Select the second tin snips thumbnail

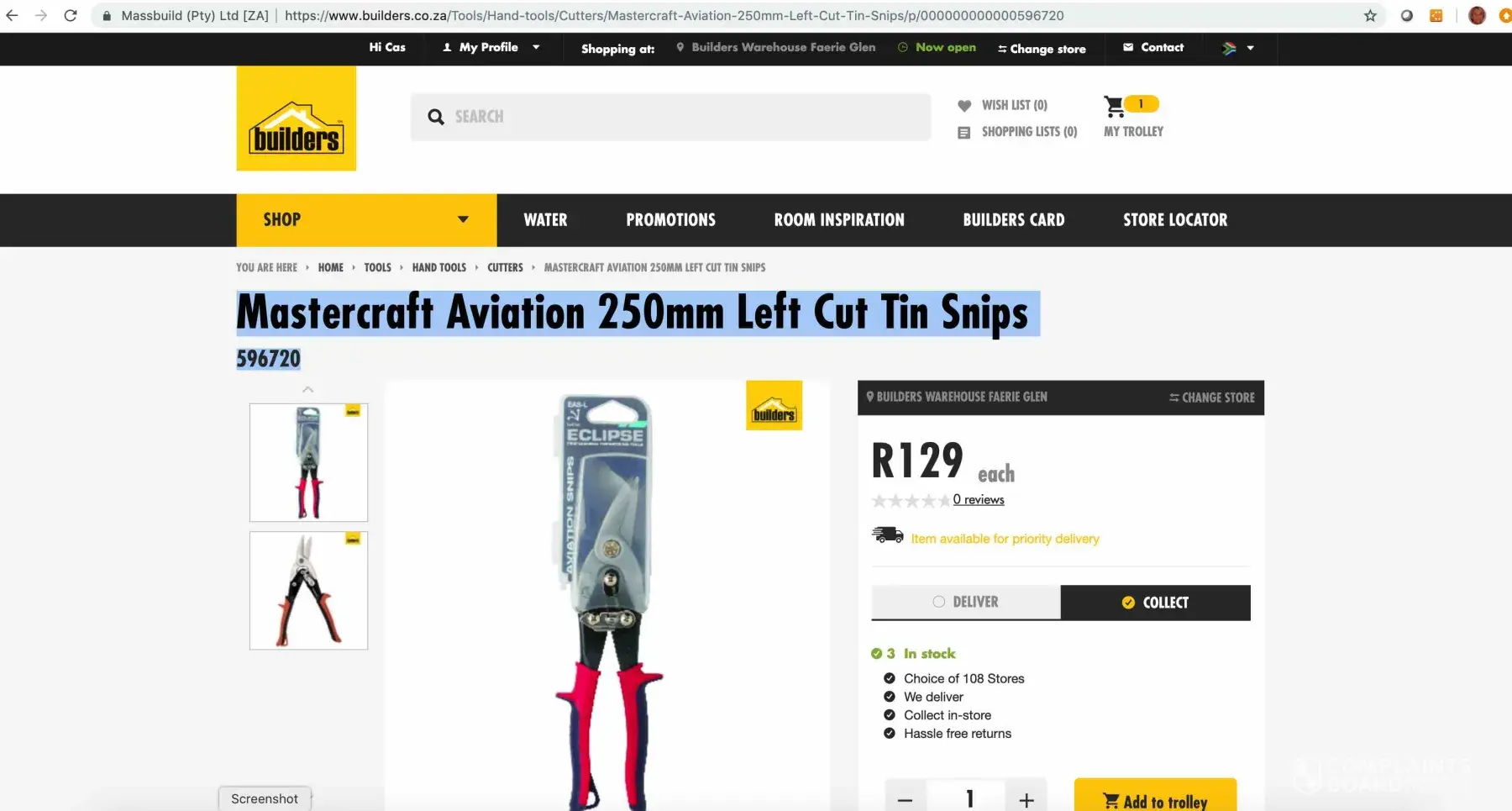(308, 591)
